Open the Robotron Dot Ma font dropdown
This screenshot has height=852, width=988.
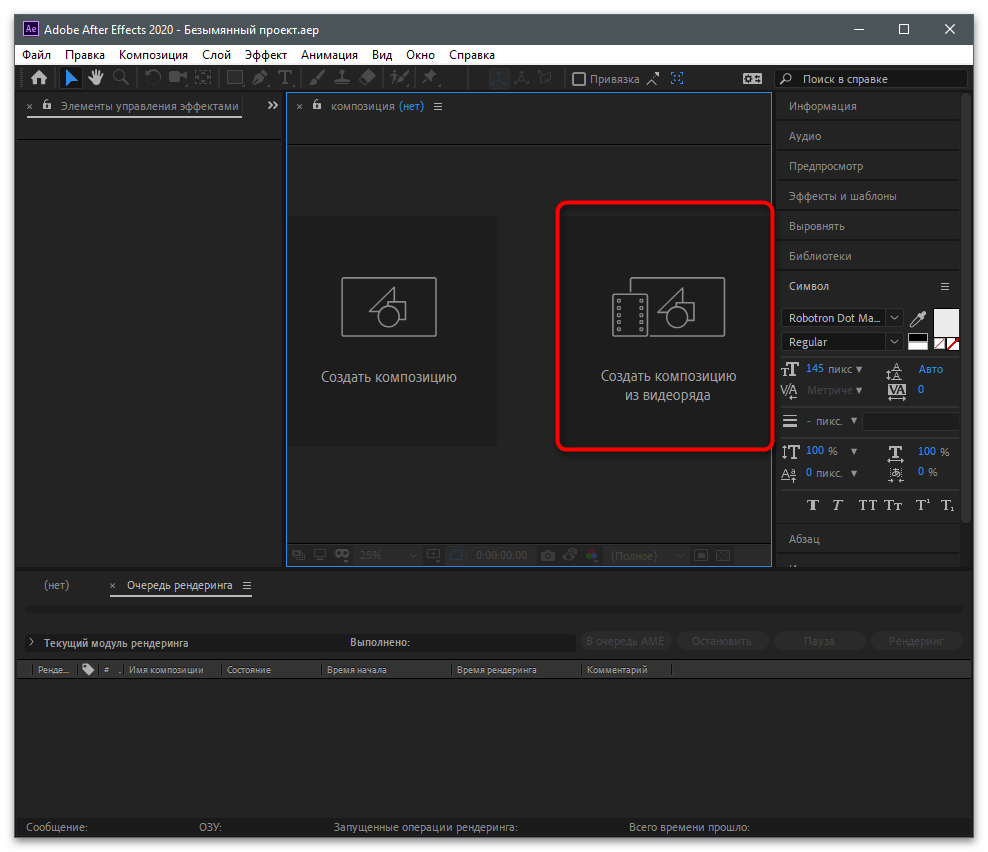click(894, 318)
